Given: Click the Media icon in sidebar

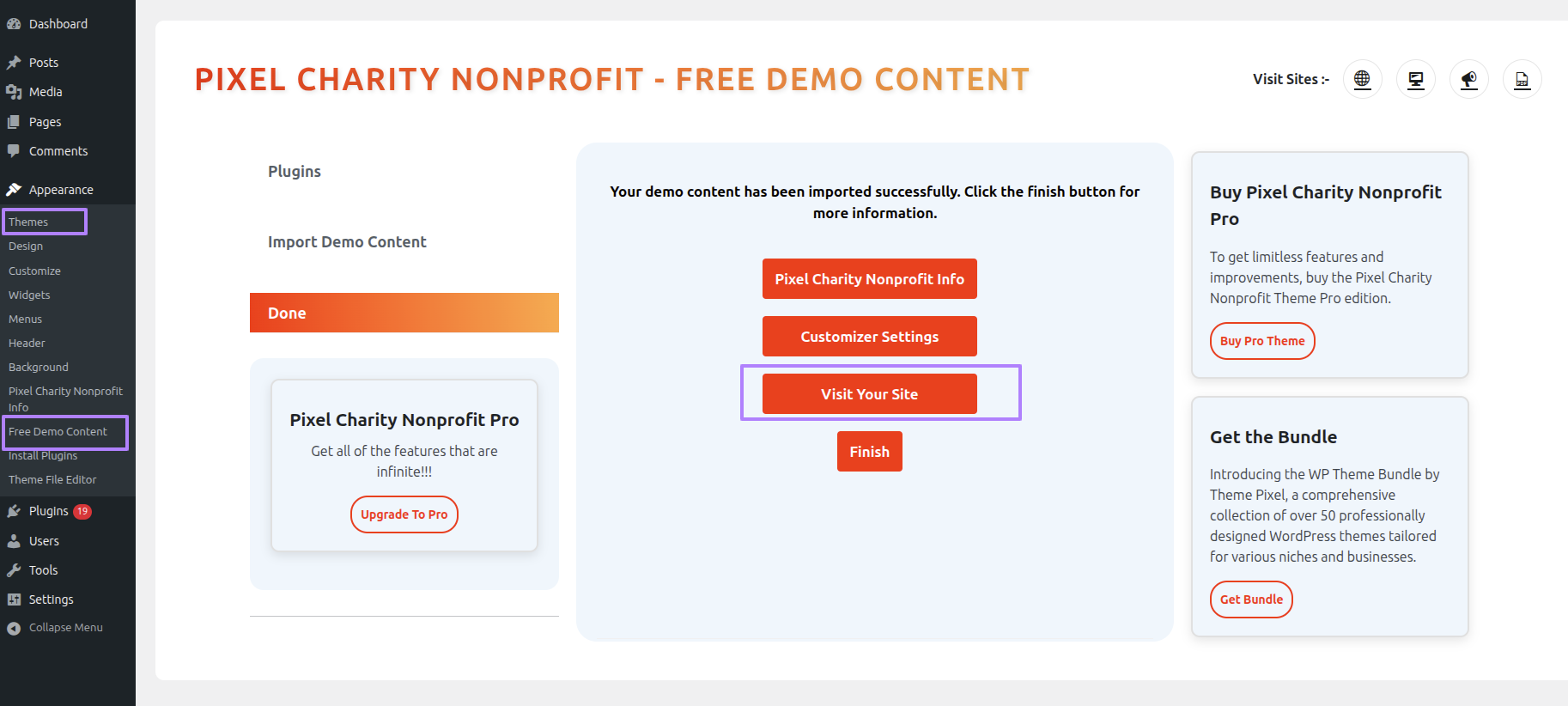Looking at the screenshot, I should 14,92.
